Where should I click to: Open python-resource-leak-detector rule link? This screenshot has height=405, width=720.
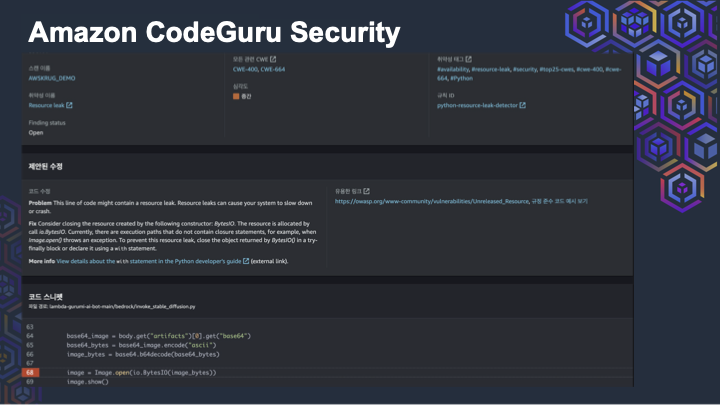tap(477, 105)
